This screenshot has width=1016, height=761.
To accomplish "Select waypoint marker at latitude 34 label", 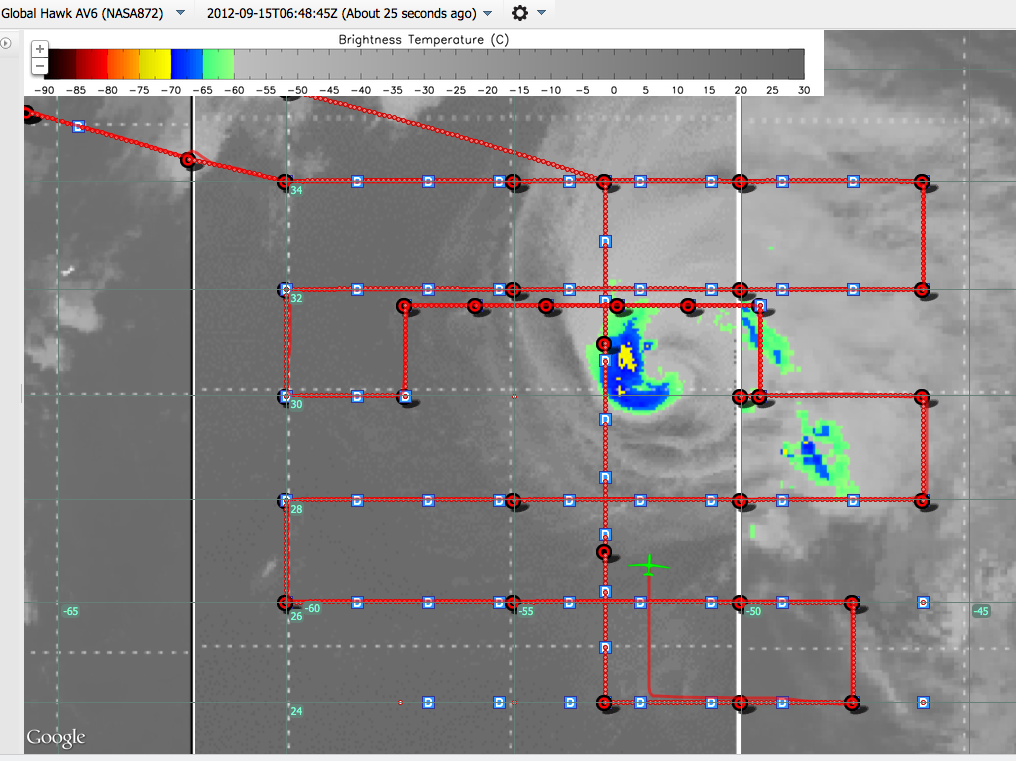I will coord(285,182).
